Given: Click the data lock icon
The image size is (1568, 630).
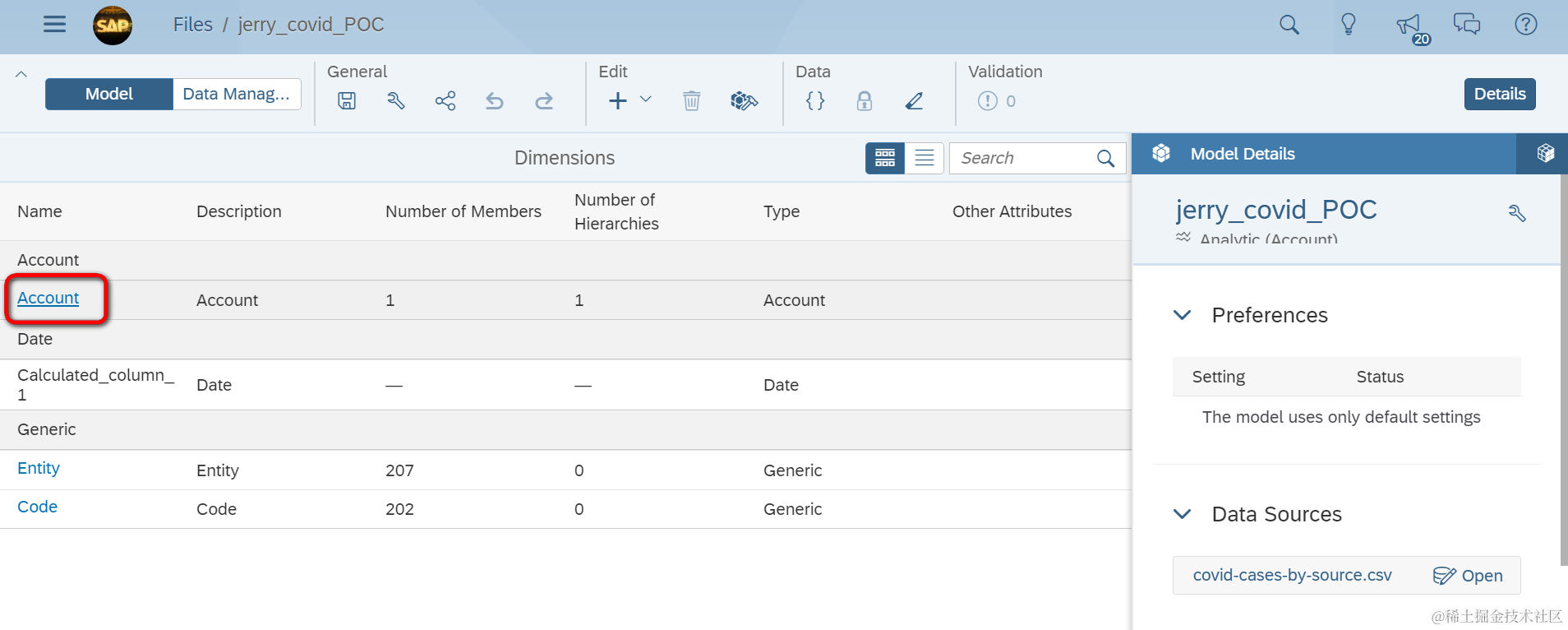Looking at the screenshot, I should [865, 101].
